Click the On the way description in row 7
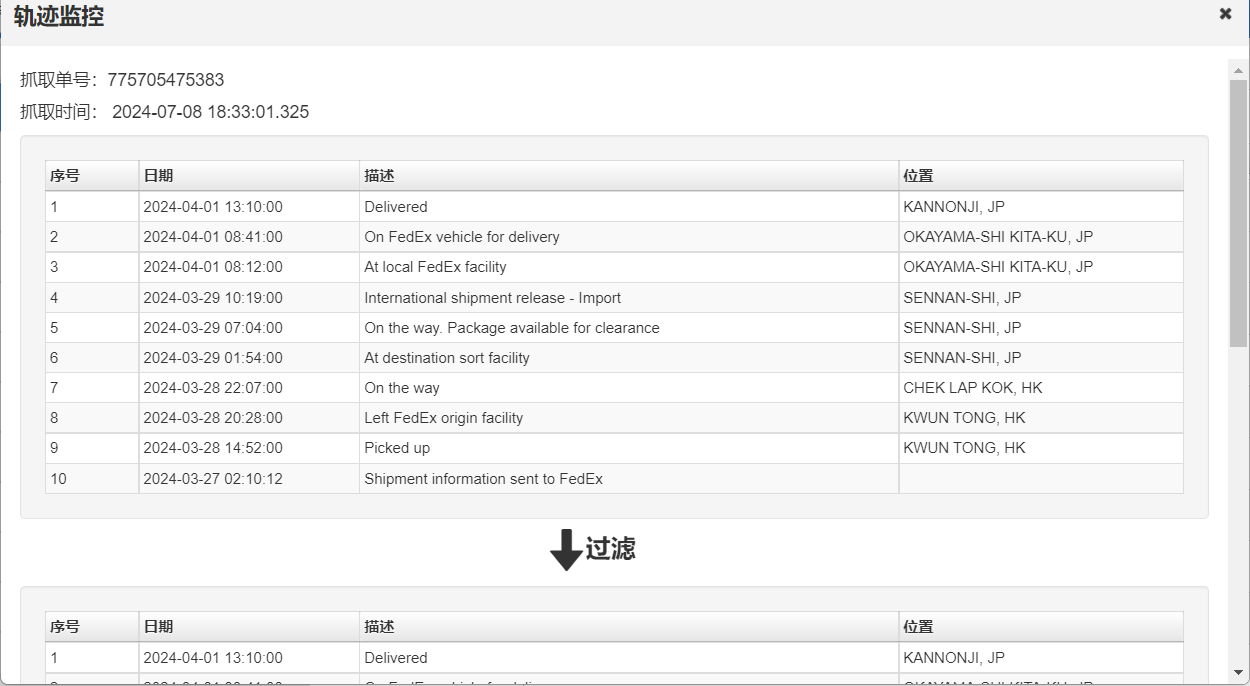 (402, 388)
